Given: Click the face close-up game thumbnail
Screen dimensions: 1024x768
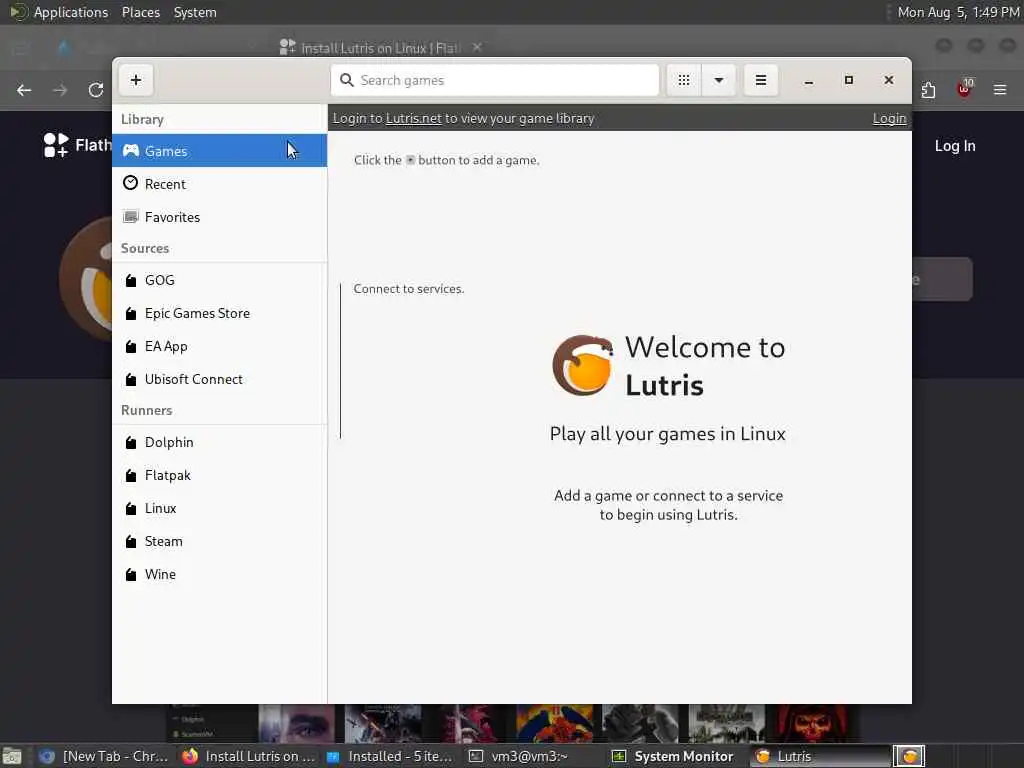Looking at the screenshot, I should click(296, 723).
